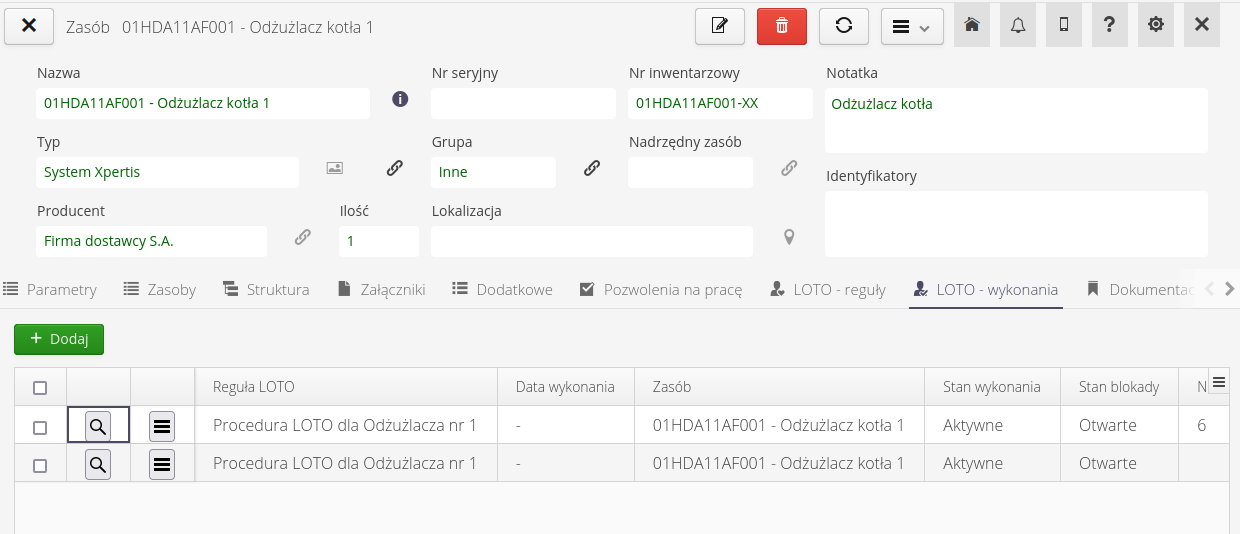Check the first LOTO row checkbox
This screenshot has width=1240, height=534.
click(x=40, y=427)
